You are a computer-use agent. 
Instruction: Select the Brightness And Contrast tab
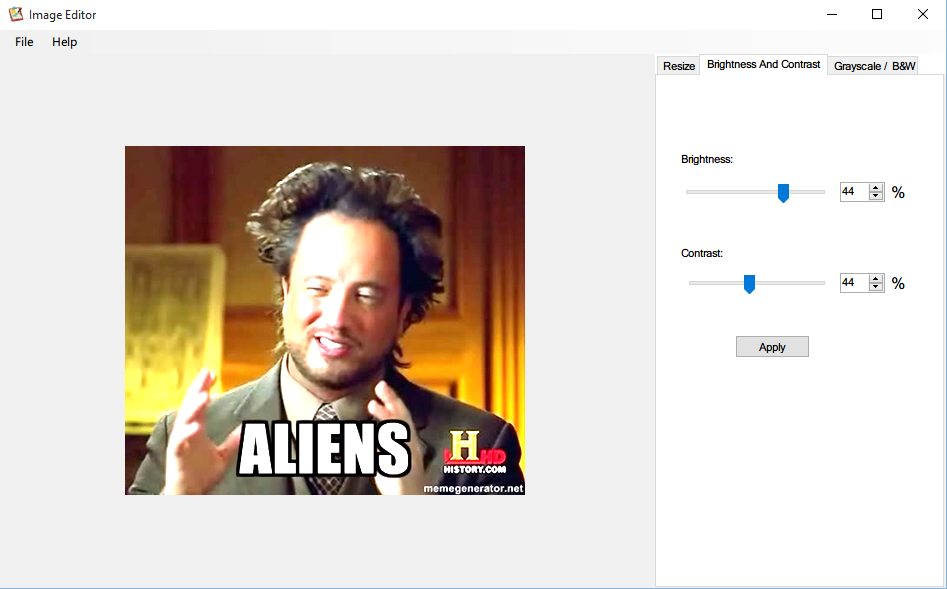[x=763, y=64]
